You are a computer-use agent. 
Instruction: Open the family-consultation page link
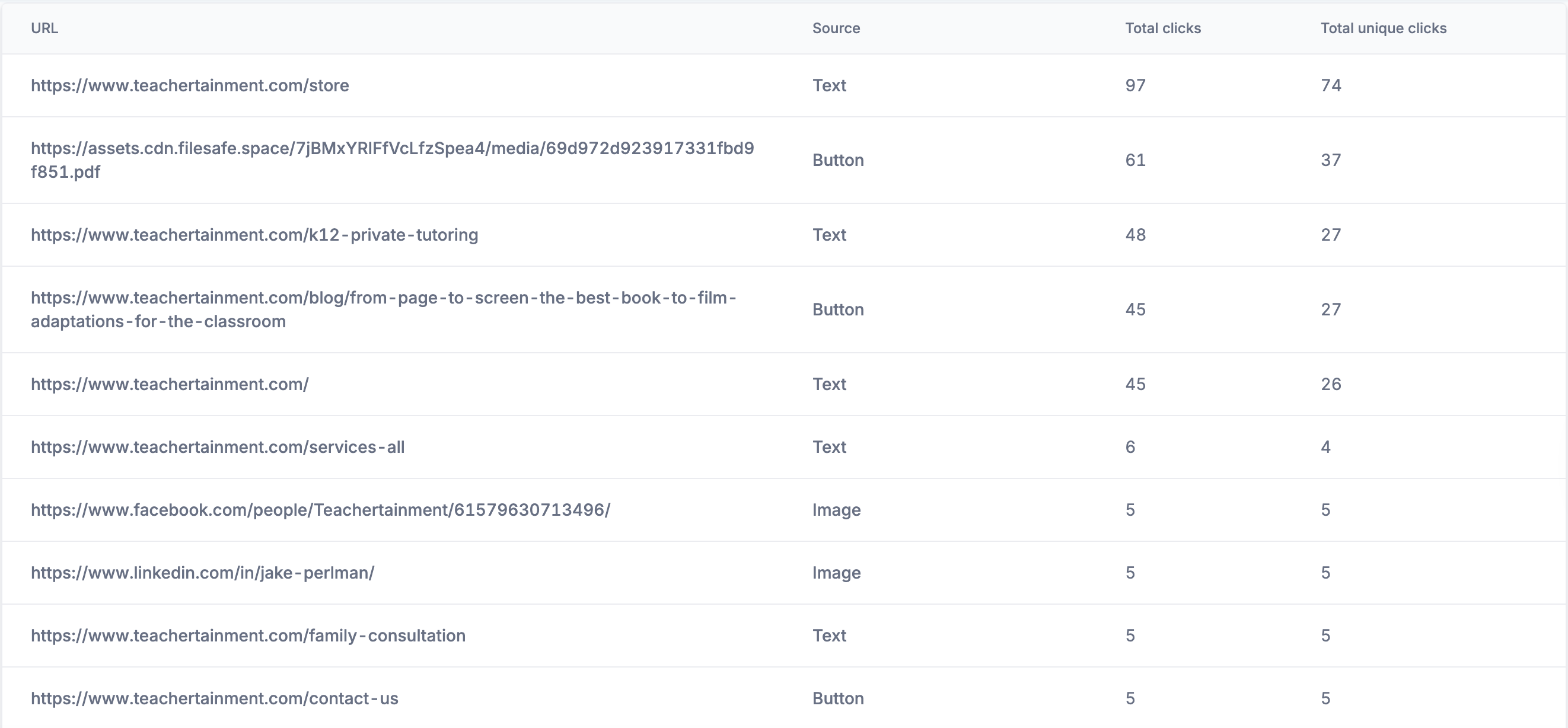coord(248,636)
